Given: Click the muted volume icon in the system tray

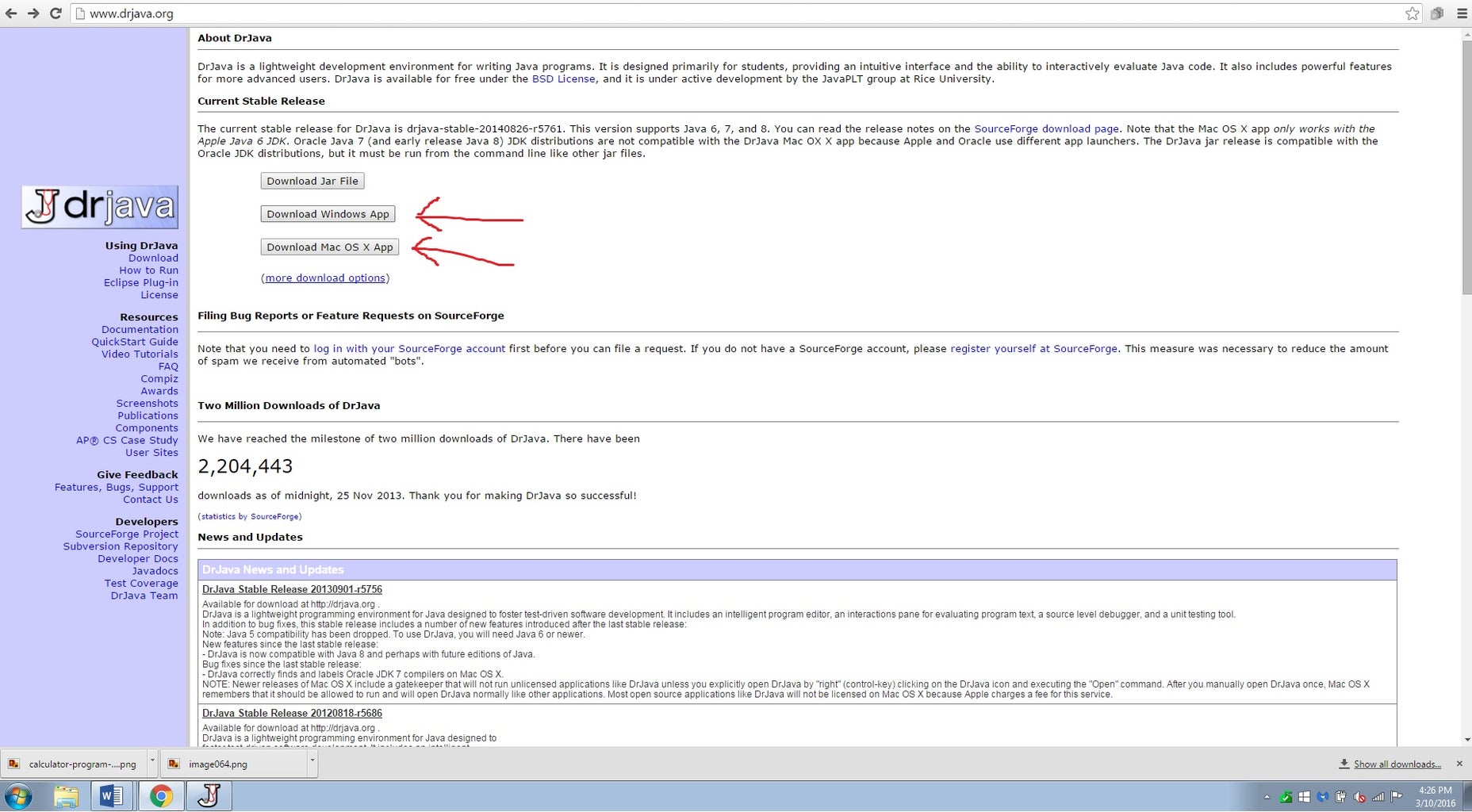Looking at the screenshot, I should [x=1359, y=797].
